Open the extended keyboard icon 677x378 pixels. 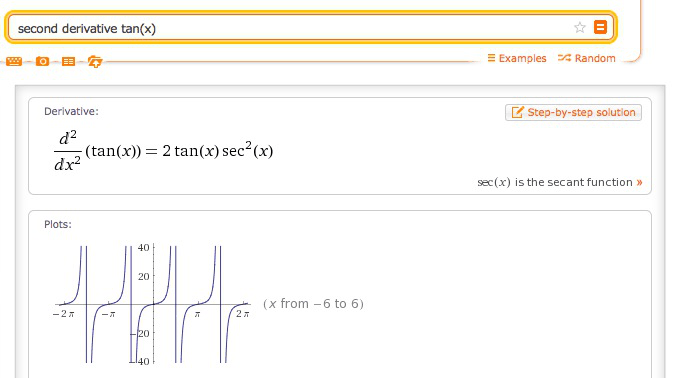[x=14, y=61]
